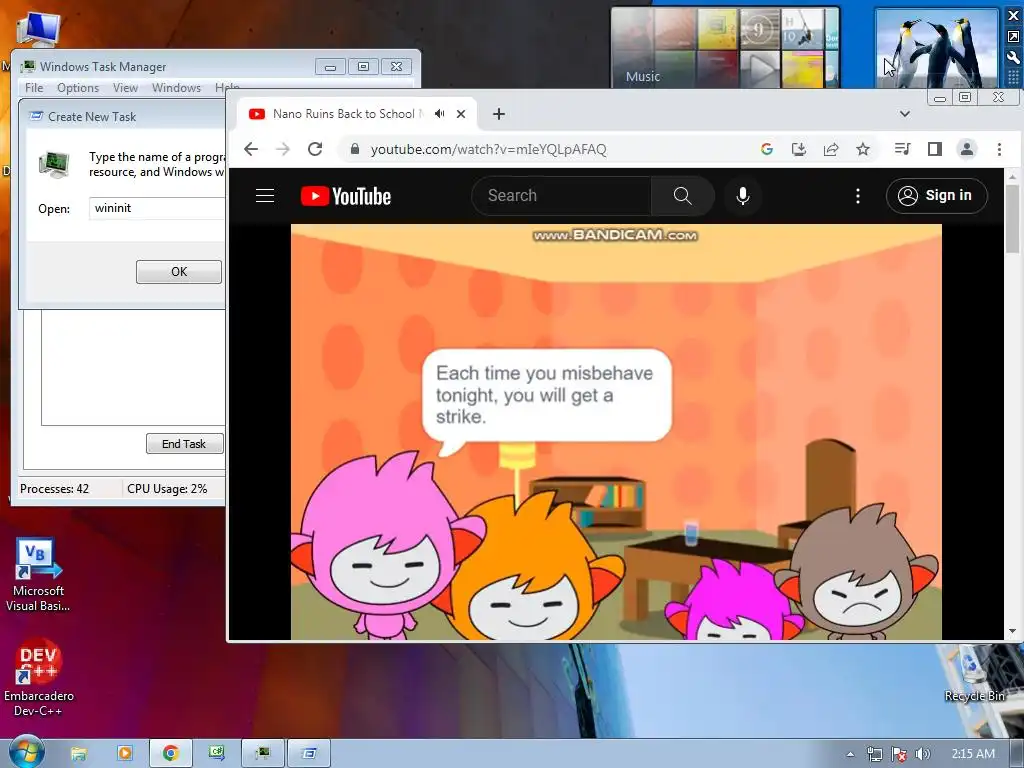Open slideshow gadget options wrench
This screenshot has width=1024, height=768.
1013,57
